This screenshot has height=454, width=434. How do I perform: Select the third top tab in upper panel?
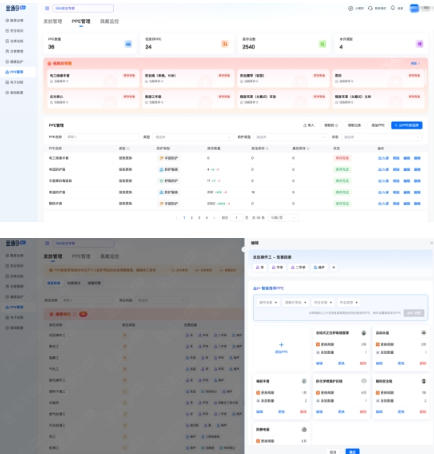point(109,21)
